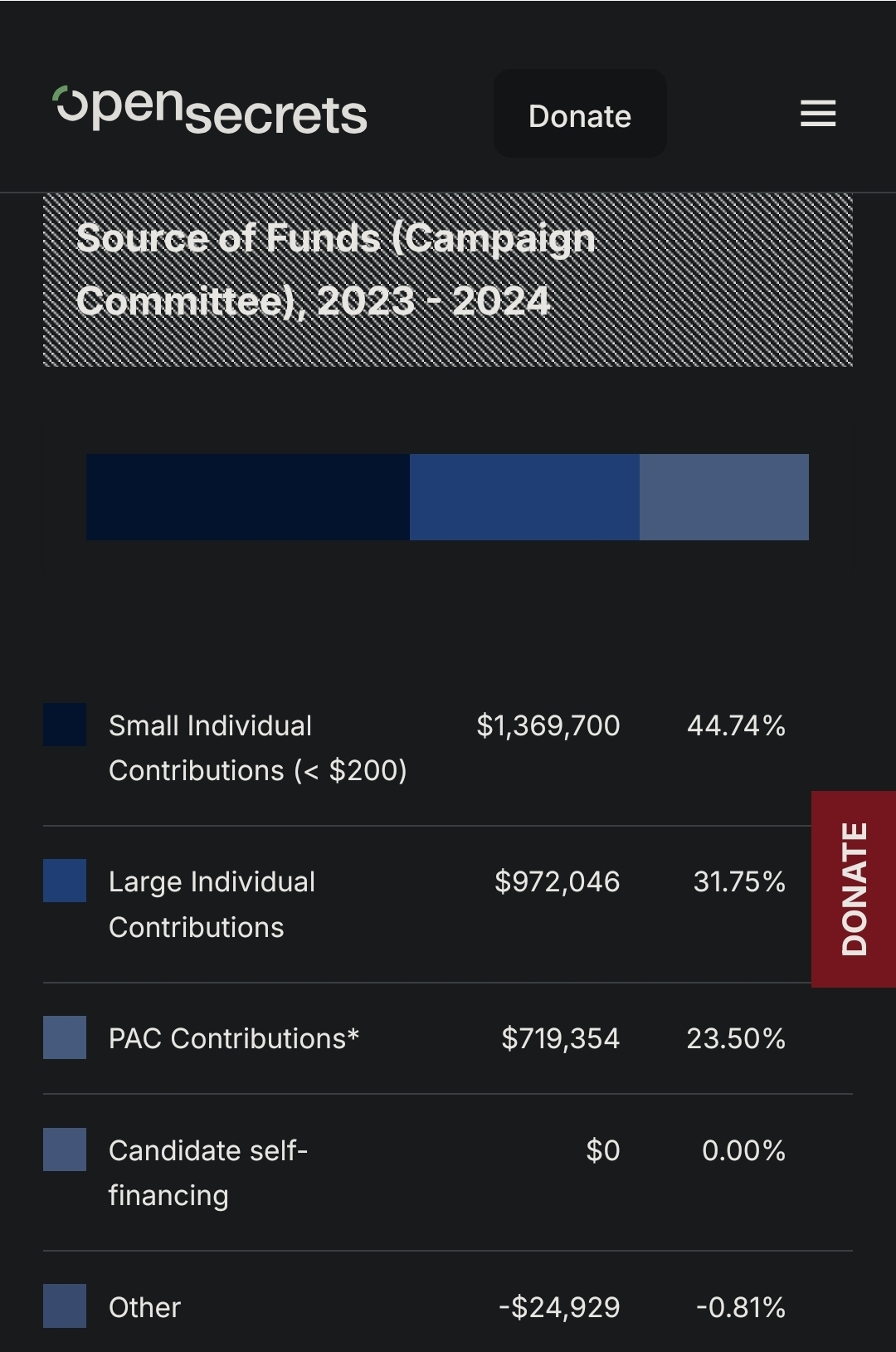The image size is (896, 1352).
Task: Click the Small Individual Contributions label
Action: click(257, 748)
